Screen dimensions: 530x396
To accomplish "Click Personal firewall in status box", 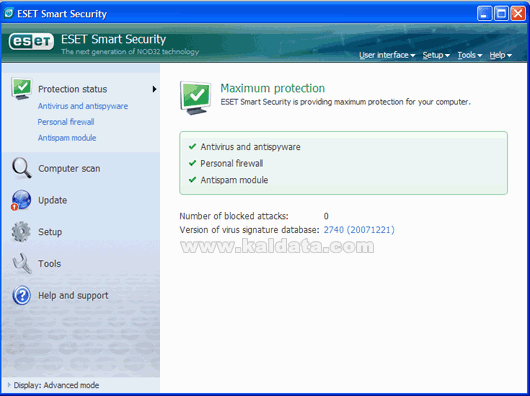I will [232, 163].
